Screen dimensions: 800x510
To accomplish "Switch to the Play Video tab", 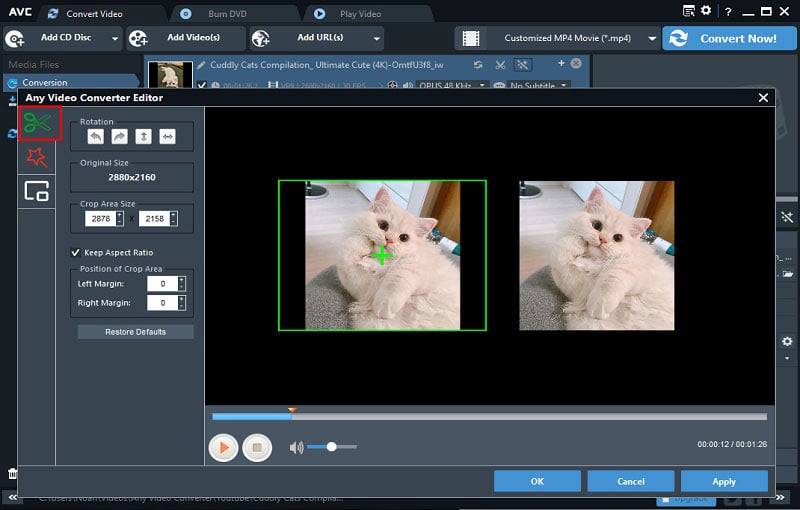I will click(x=360, y=14).
